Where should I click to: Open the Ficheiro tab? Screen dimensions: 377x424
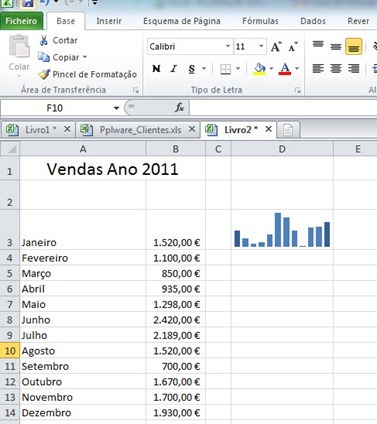21,21
